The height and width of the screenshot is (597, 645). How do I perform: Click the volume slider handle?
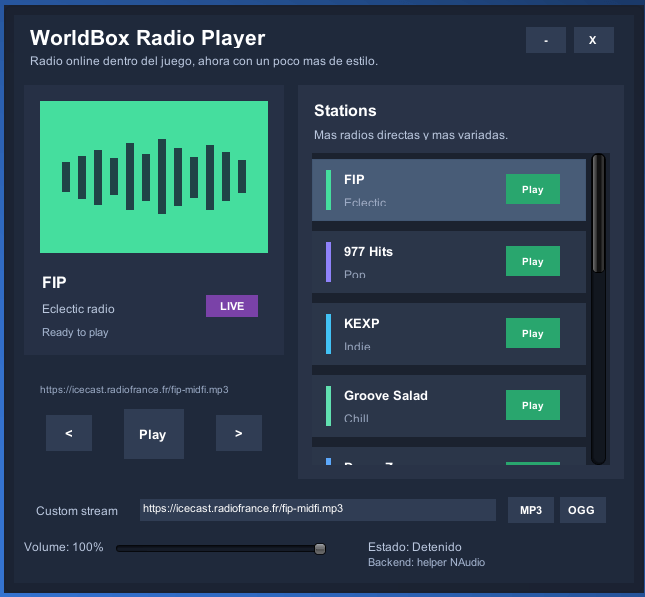point(320,549)
